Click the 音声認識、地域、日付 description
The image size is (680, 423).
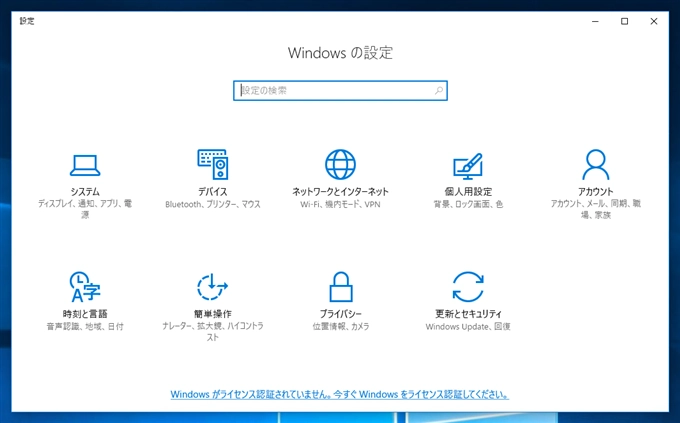(85, 326)
